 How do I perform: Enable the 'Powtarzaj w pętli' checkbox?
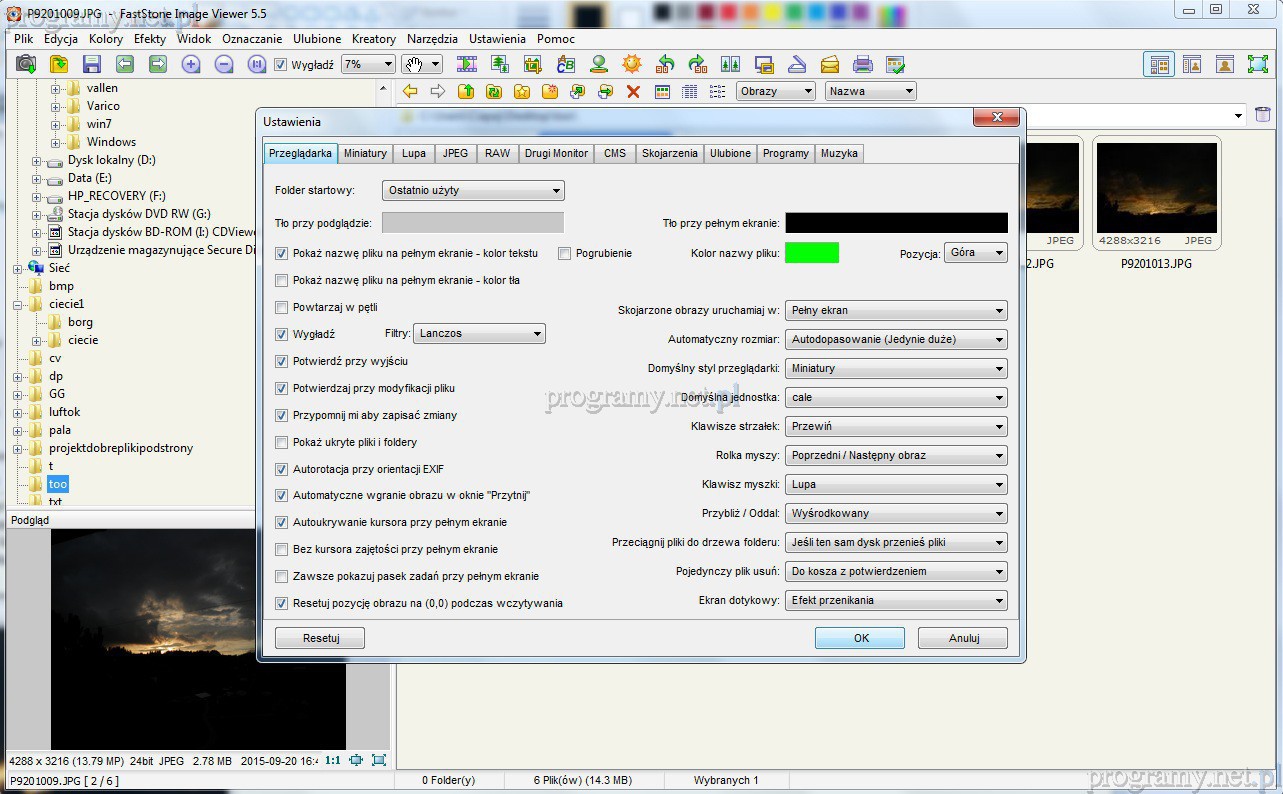tap(282, 307)
